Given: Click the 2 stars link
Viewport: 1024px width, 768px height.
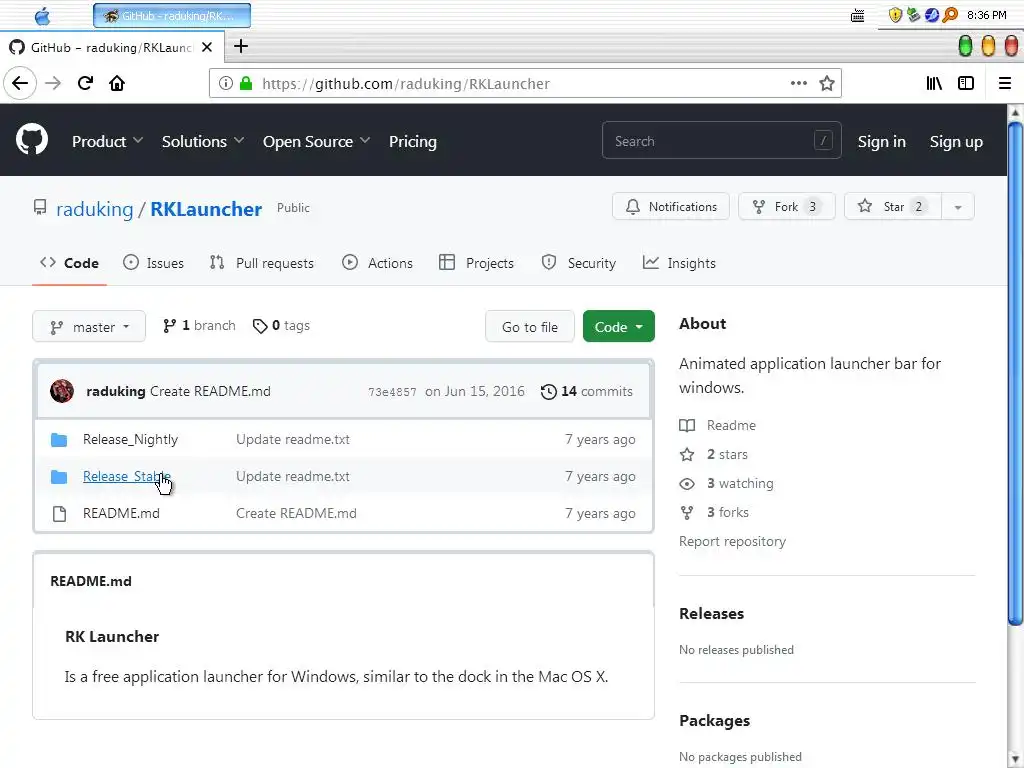Looking at the screenshot, I should (x=714, y=455).
